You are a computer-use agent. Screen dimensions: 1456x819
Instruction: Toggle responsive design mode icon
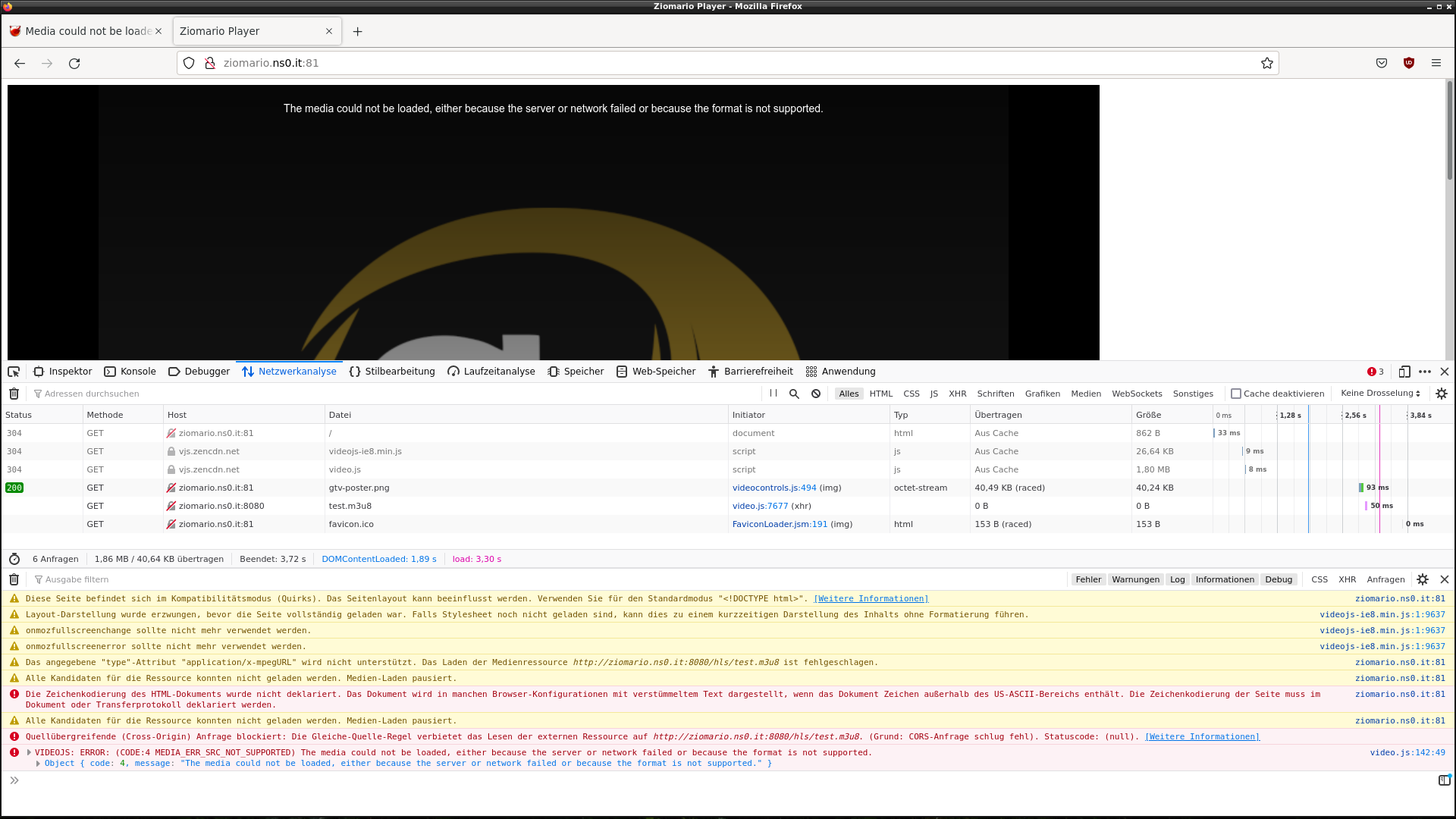(x=1404, y=372)
